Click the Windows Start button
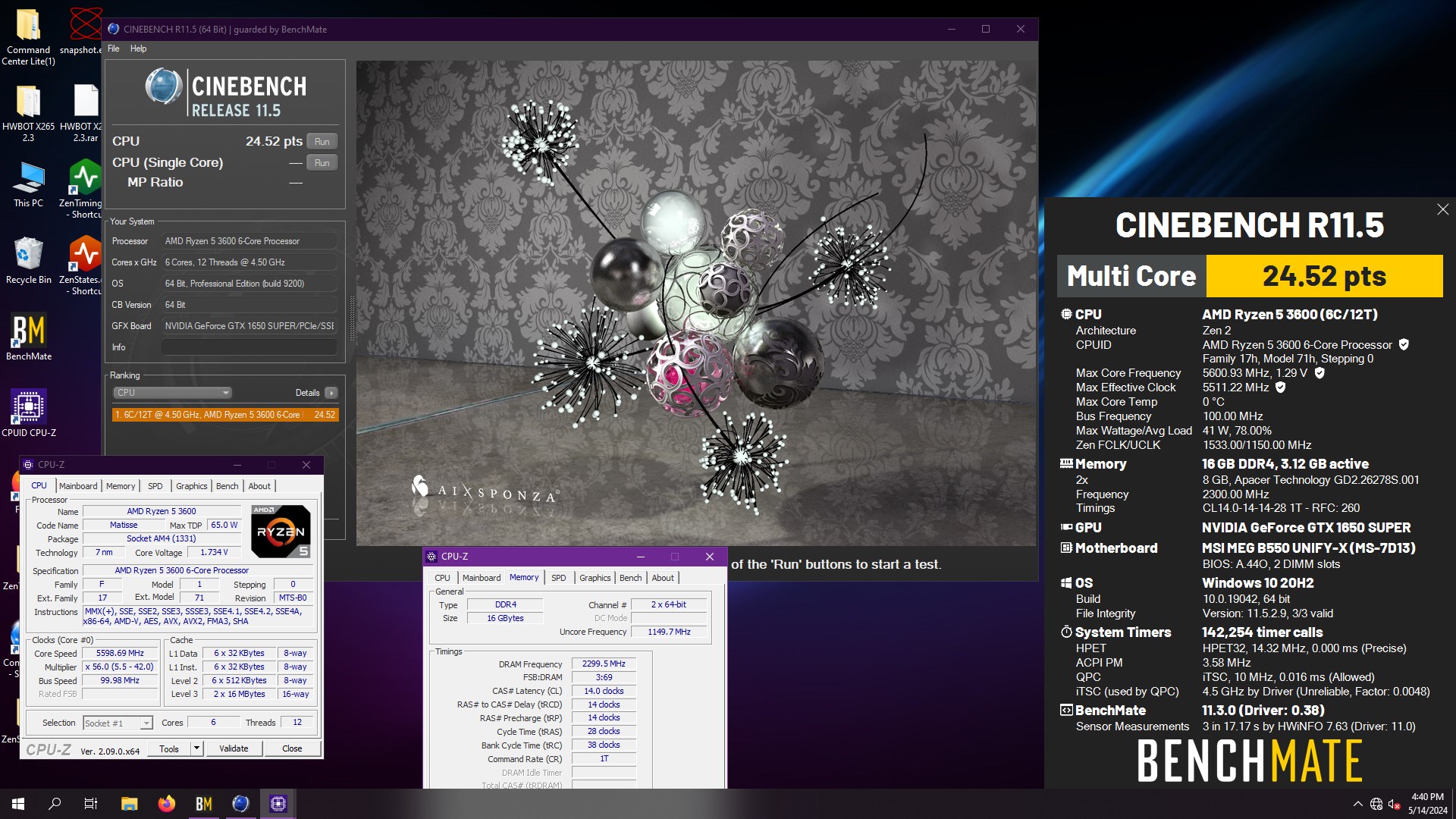The width and height of the screenshot is (1456, 819). (x=18, y=804)
